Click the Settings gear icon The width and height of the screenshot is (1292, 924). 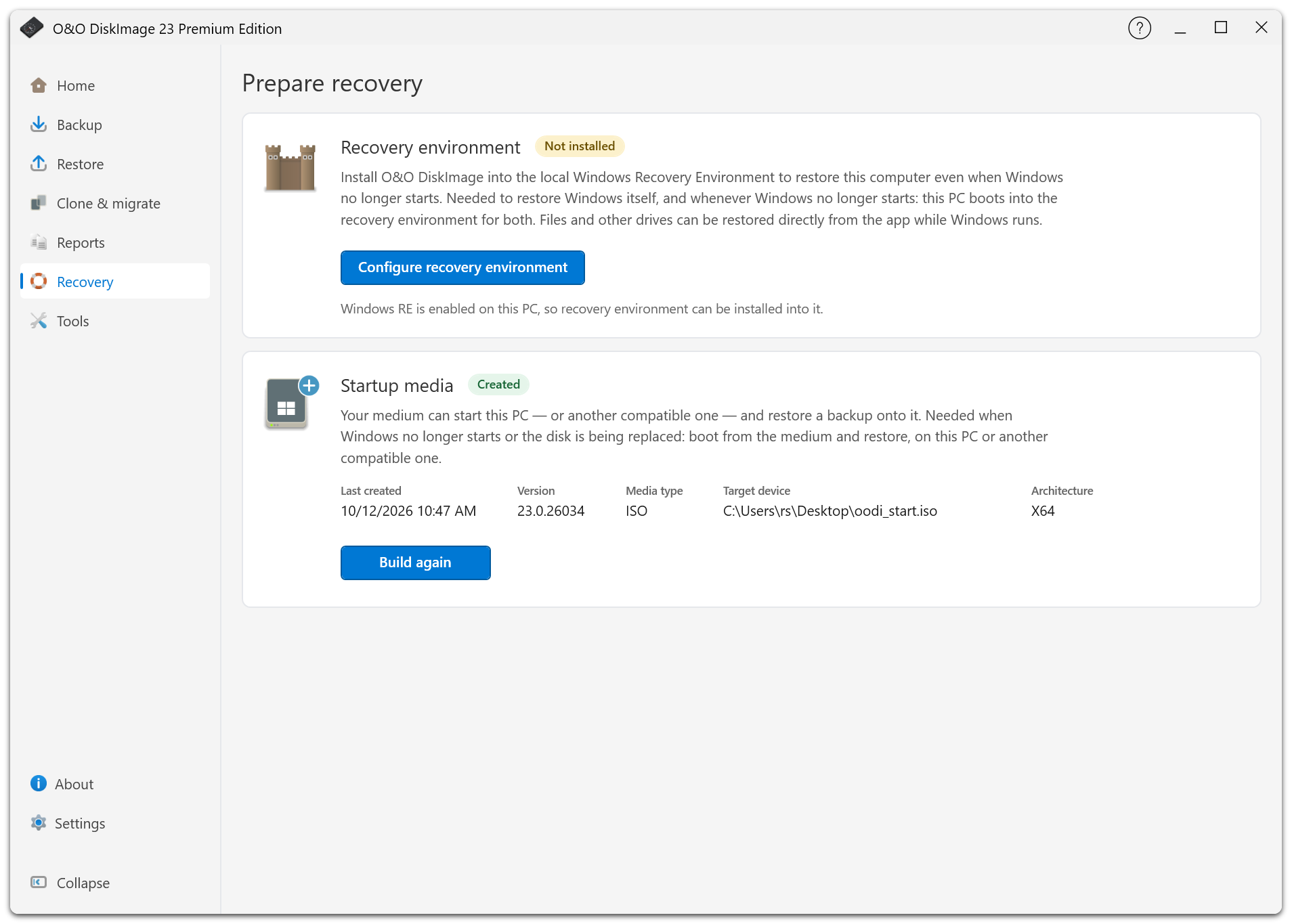pos(39,823)
